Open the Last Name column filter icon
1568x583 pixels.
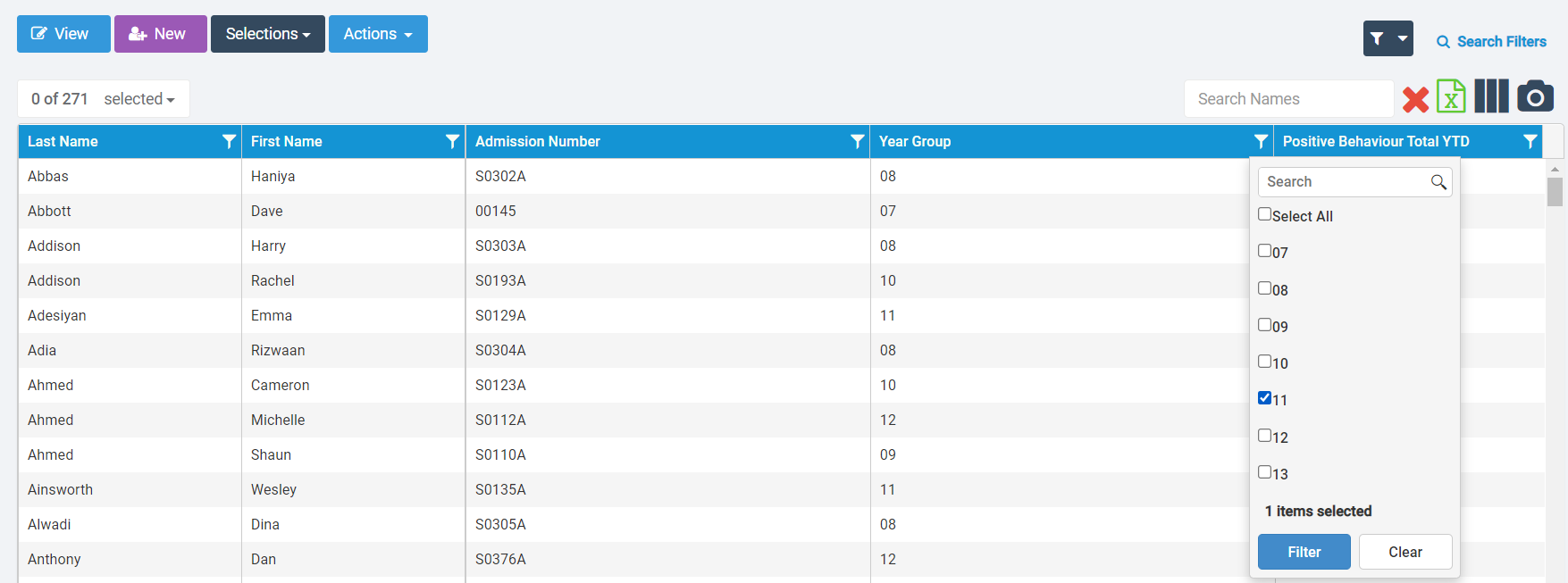(x=229, y=142)
